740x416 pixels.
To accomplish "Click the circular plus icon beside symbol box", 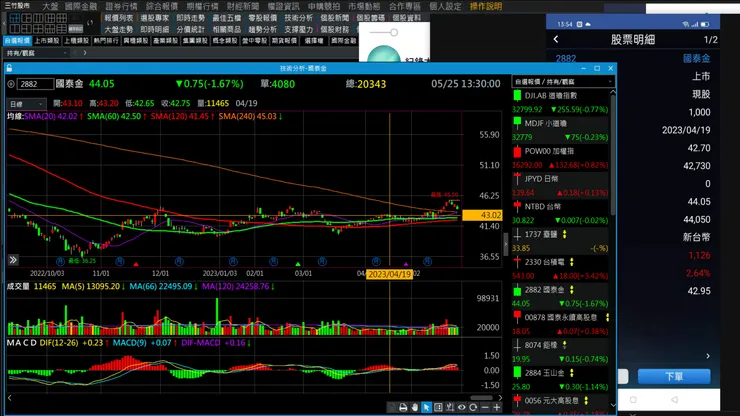I will tap(11, 84).
